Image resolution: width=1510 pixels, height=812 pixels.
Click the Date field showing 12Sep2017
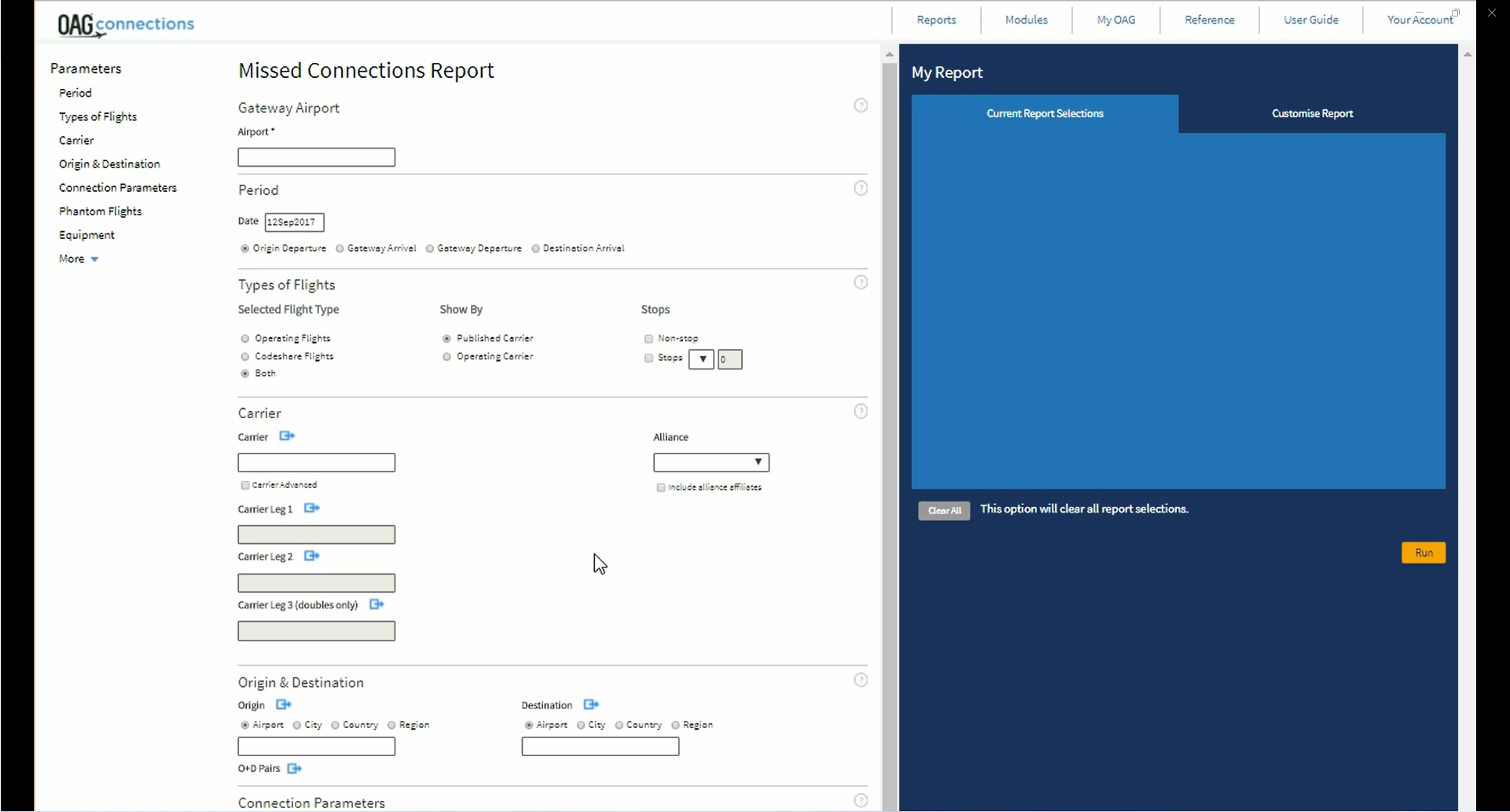[x=295, y=222]
